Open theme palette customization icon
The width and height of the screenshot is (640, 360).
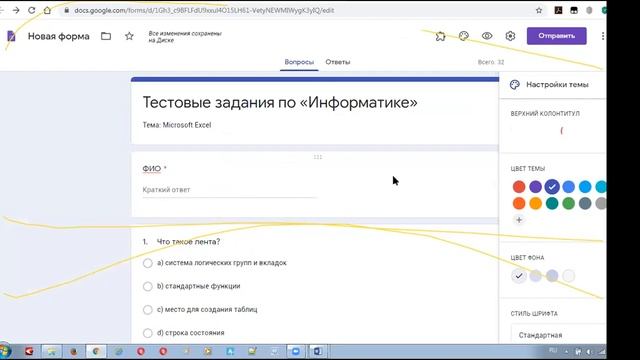464,36
